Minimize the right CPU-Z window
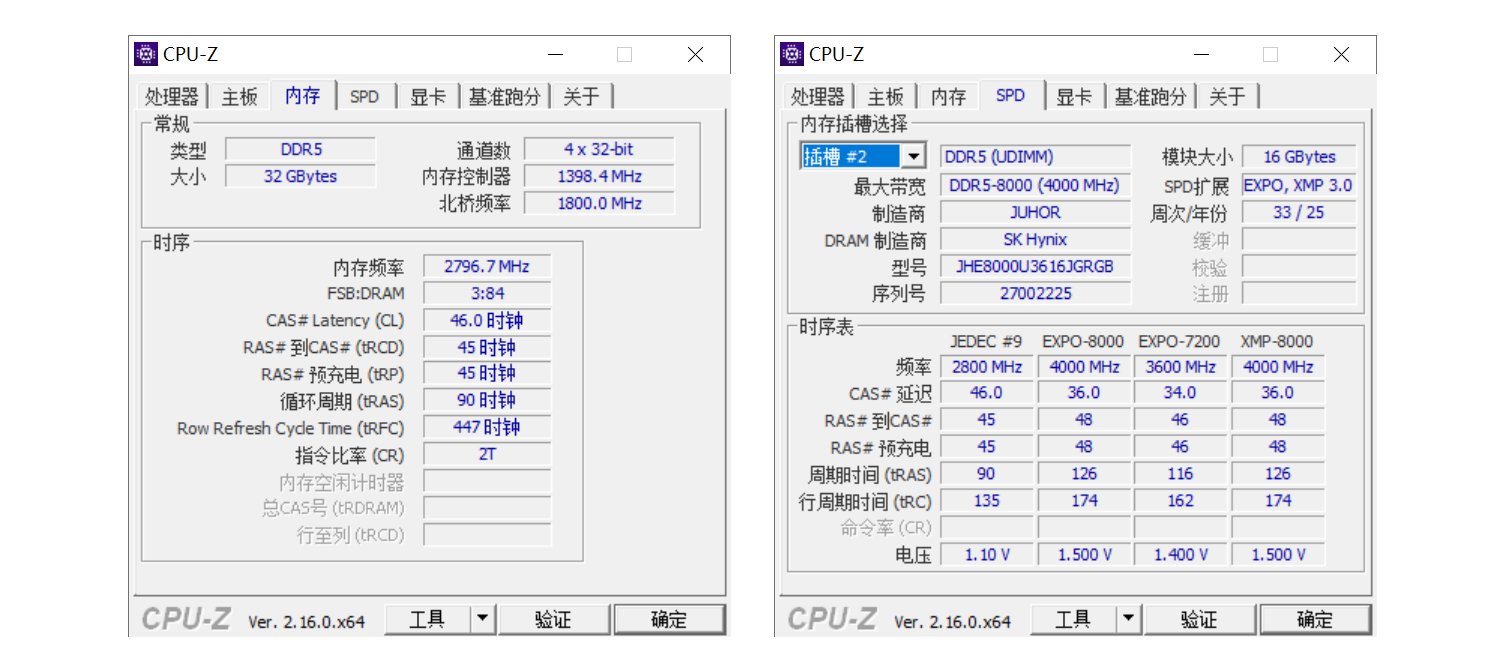 [x=1201, y=54]
